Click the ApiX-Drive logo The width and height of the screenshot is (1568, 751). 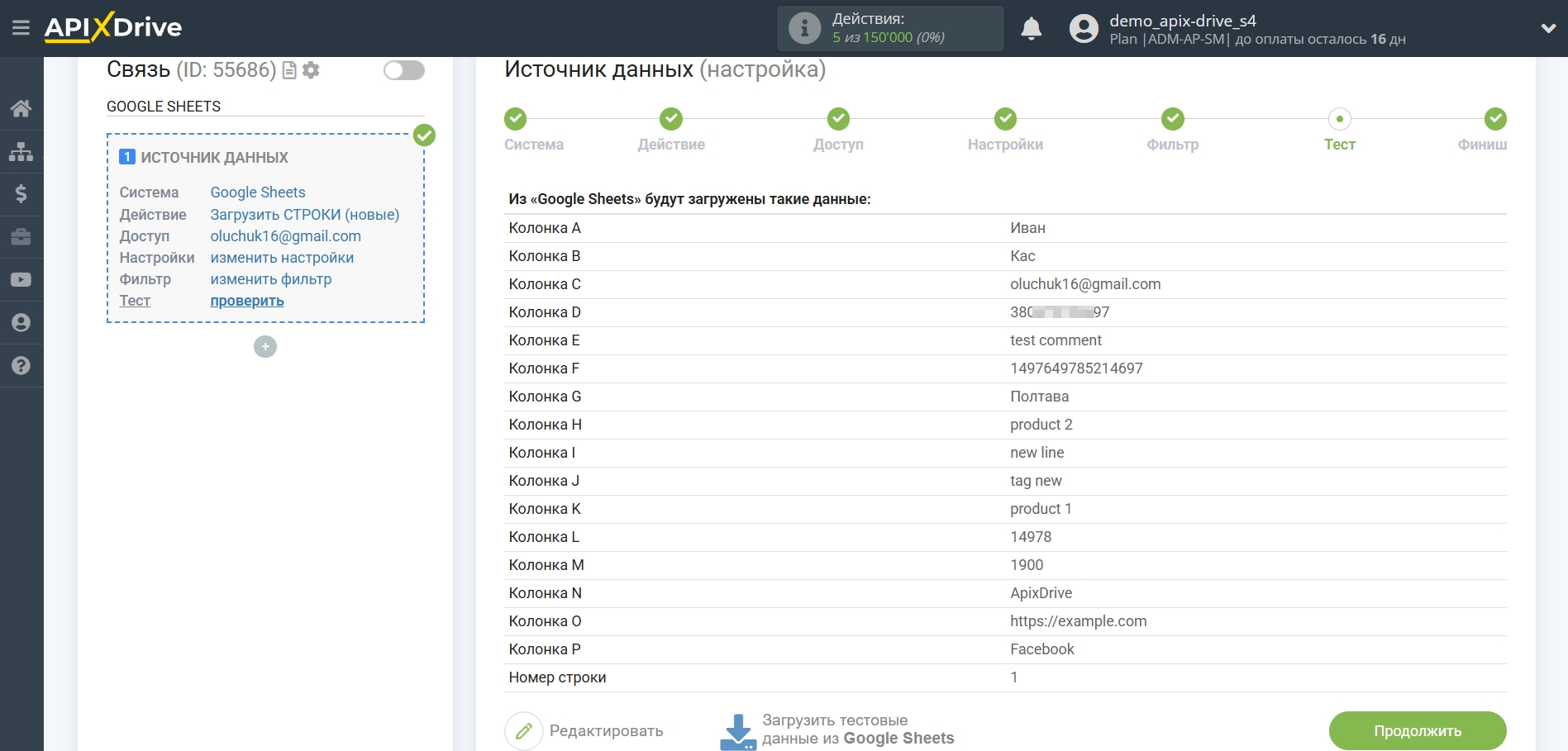point(113,27)
